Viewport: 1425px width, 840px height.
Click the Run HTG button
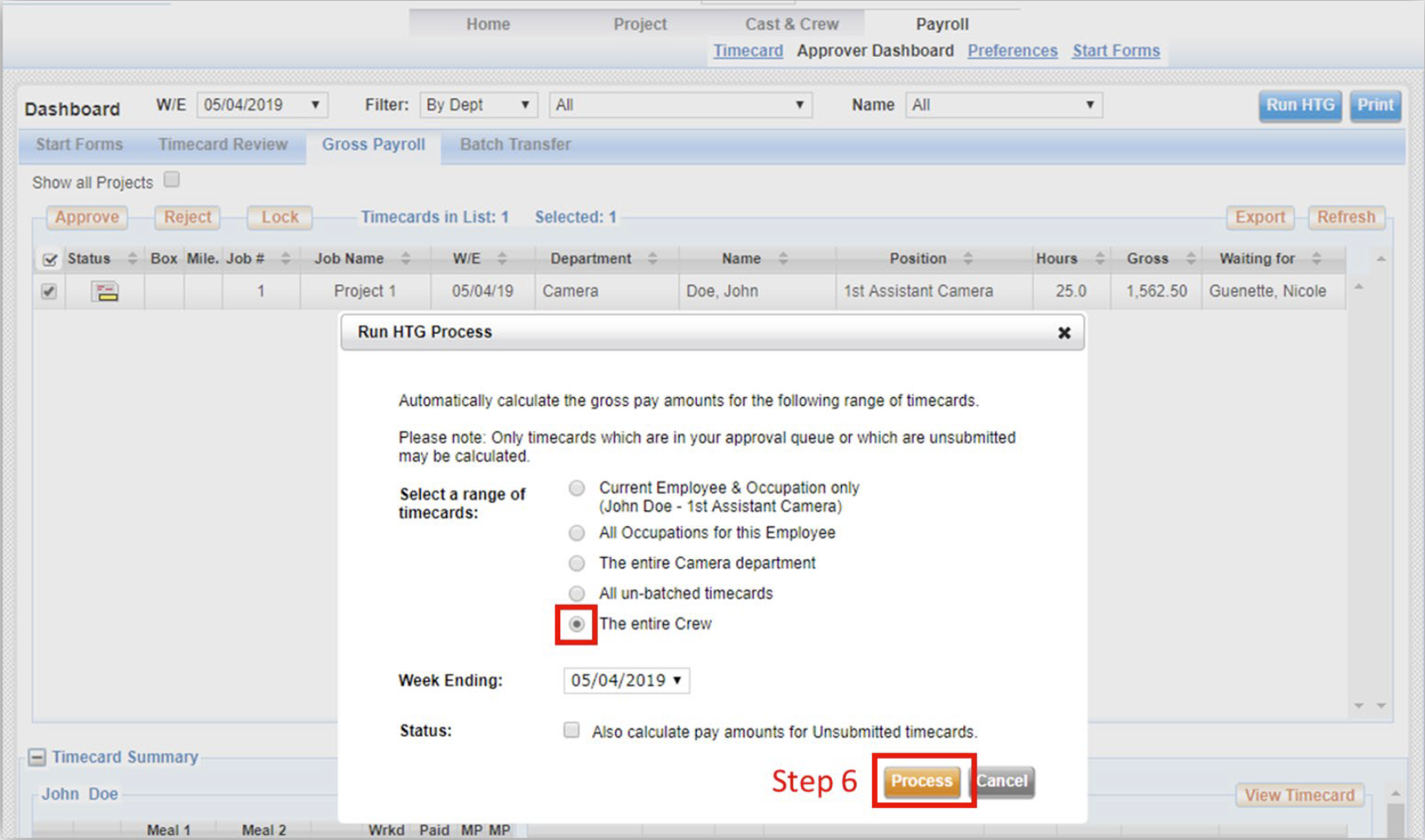pos(1300,106)
